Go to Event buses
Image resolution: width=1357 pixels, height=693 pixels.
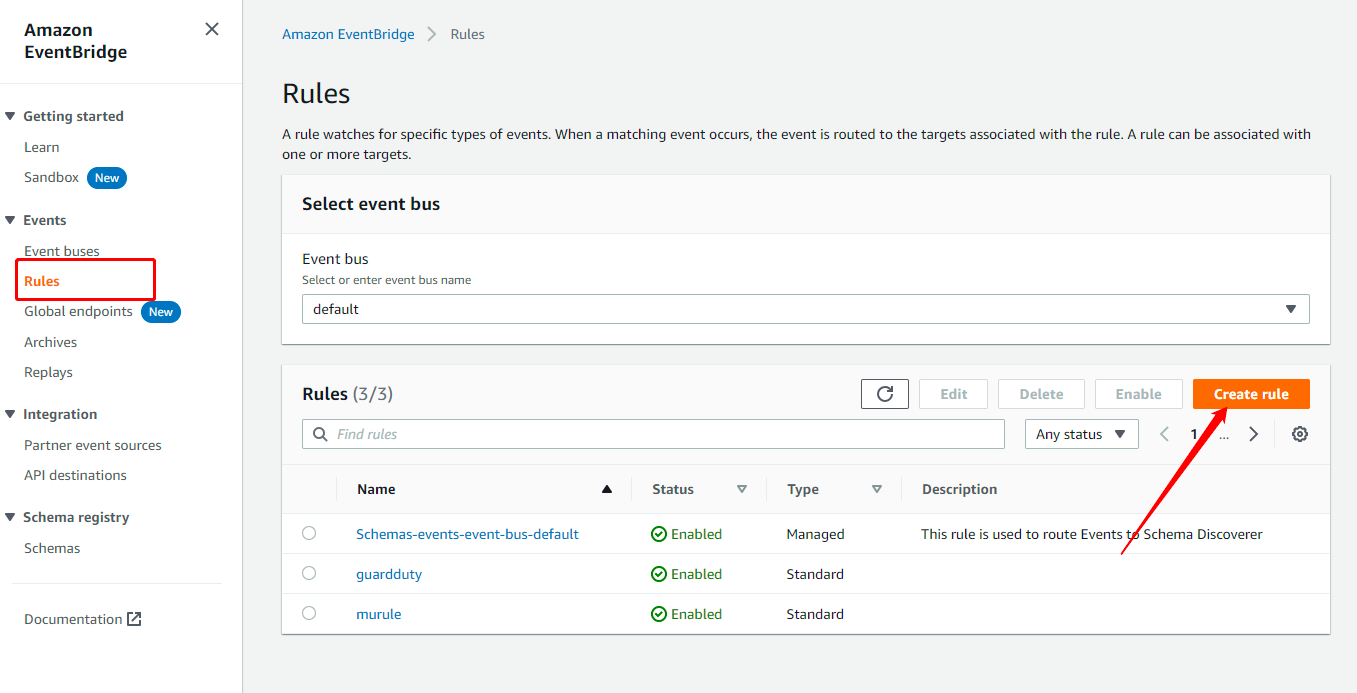pos(62,251)
